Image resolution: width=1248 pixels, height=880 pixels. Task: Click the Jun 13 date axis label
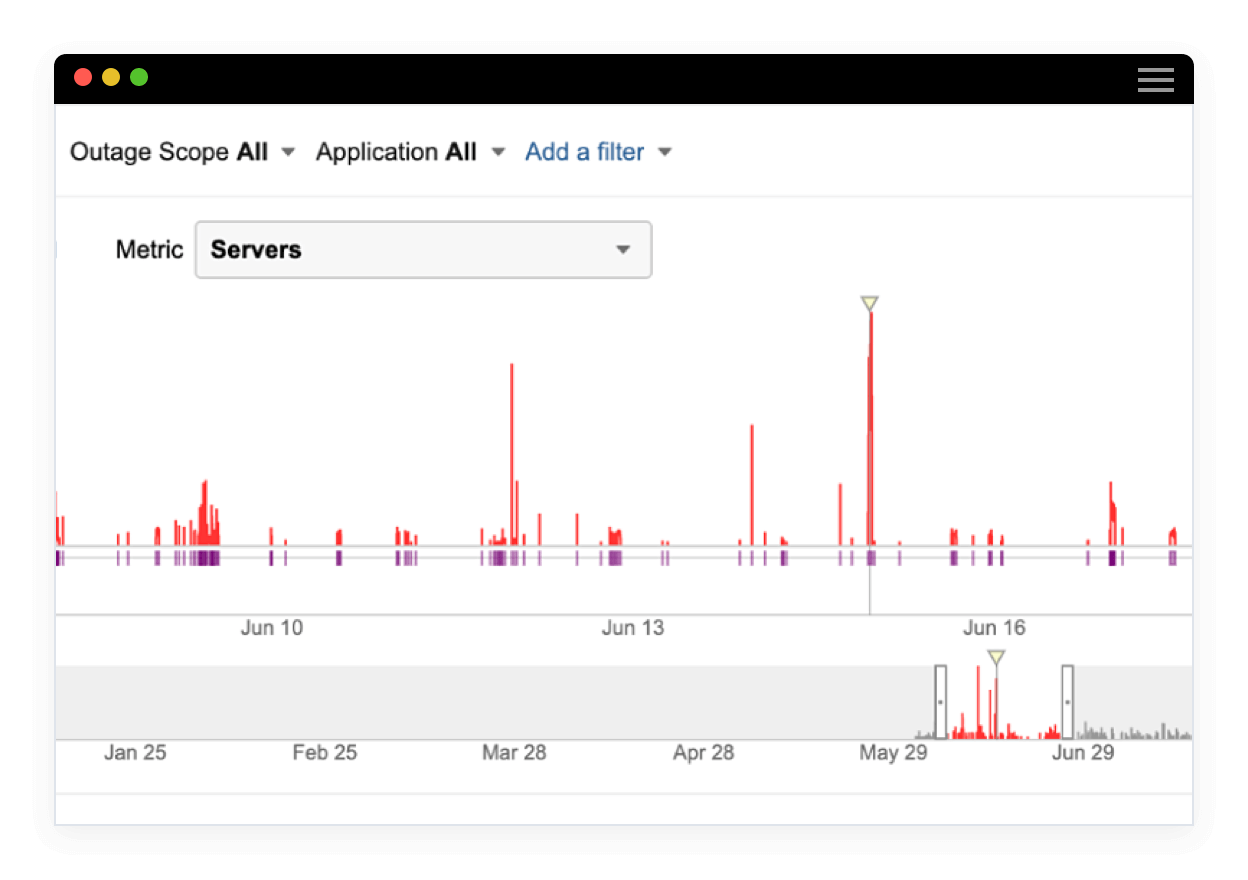[x=632, y=628]
